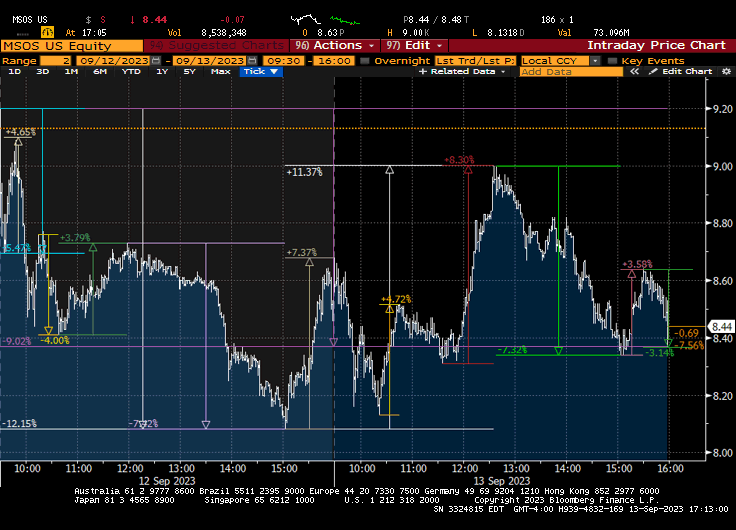Viewport: 736px width, 530px height.
Task: Click the 09:30 start time field
Action: pos(284,61)
